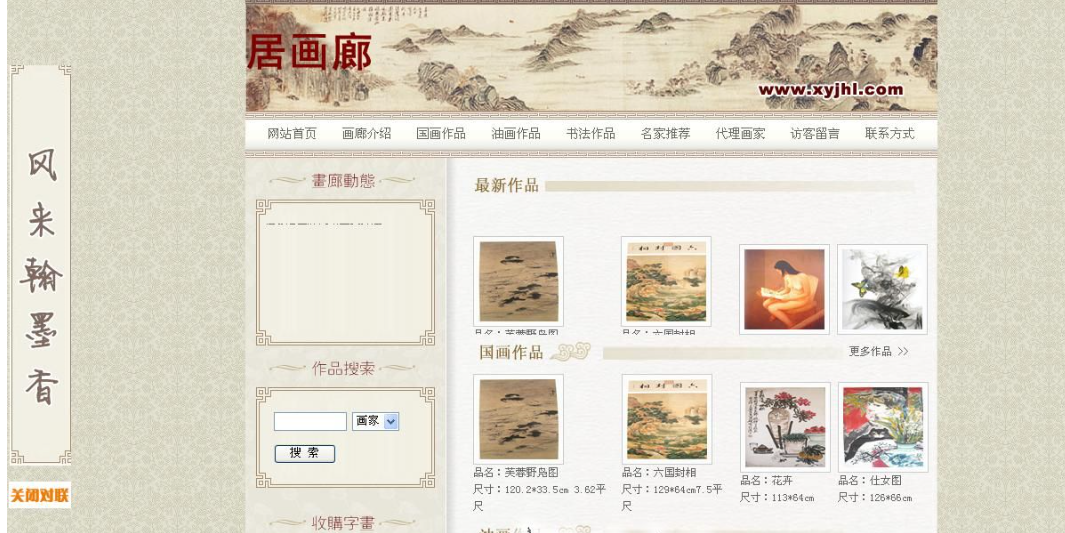
Task: Open the 代理画家 page
Action: coord(740,134)
